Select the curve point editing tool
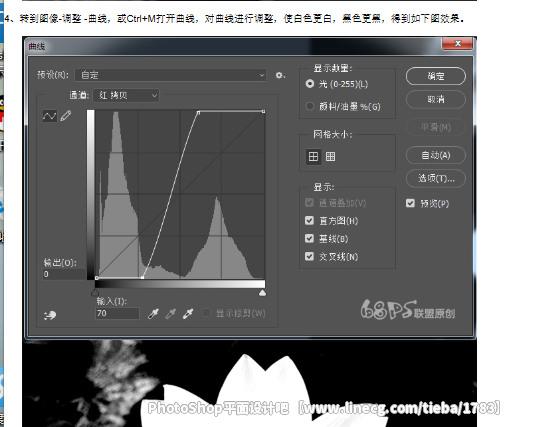 pyautogui.click(x=50, y=116)
